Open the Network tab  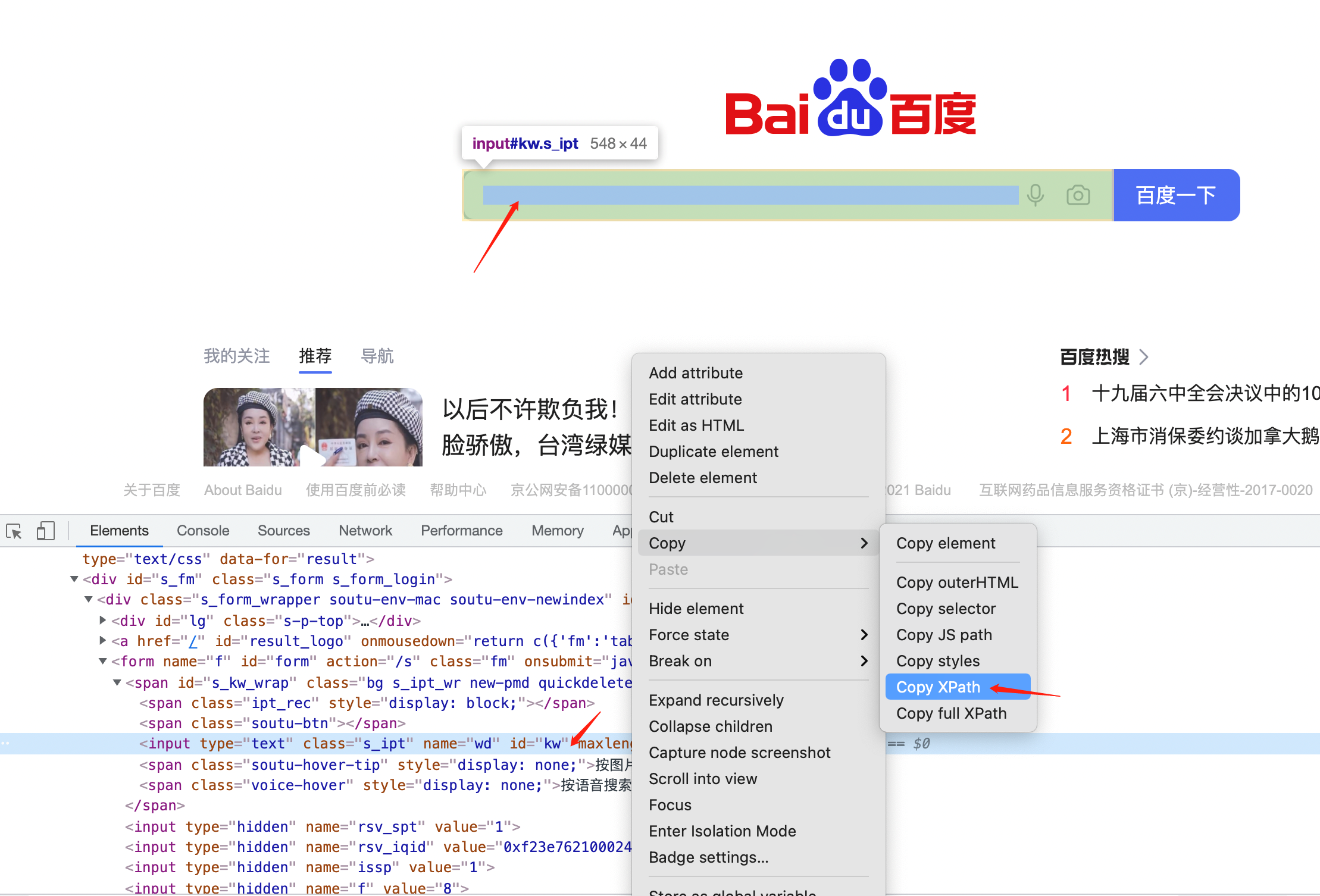coord(365,531)
